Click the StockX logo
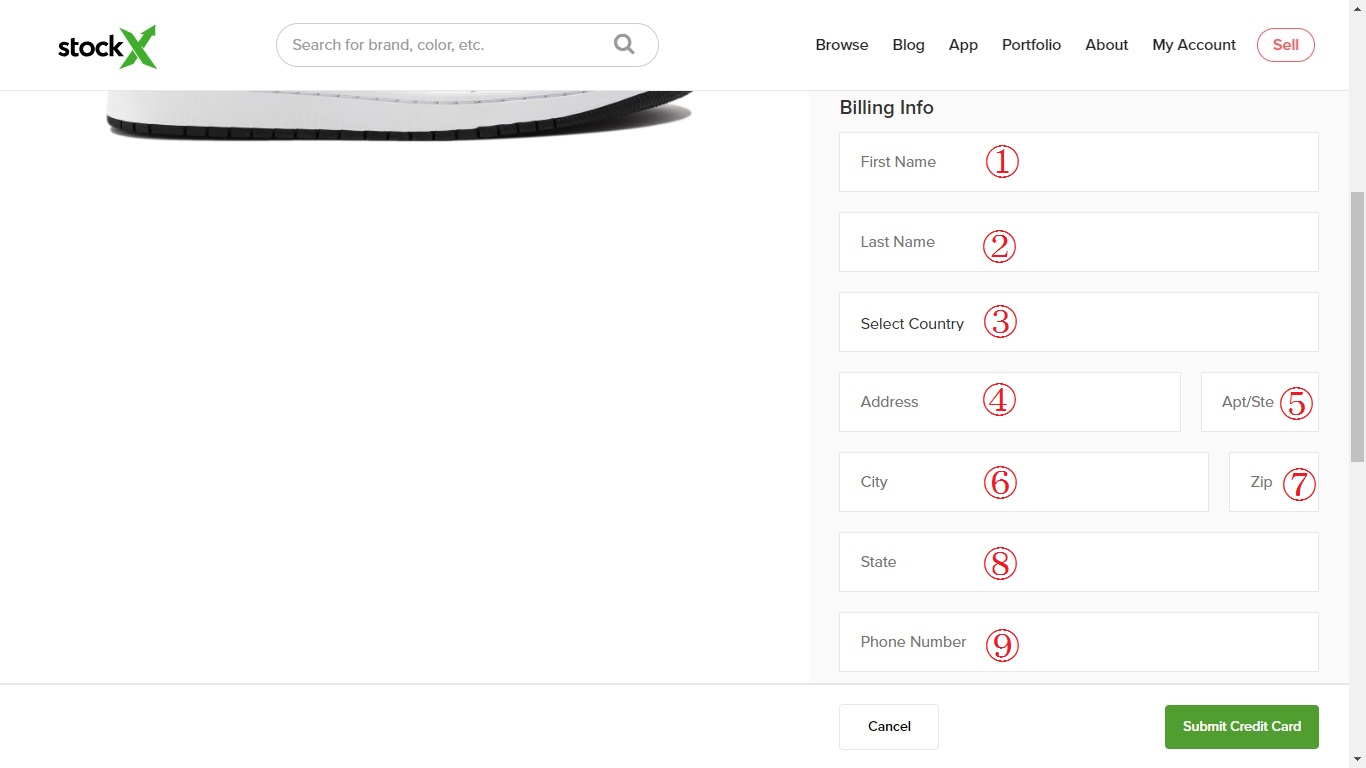 coord(107,46)
